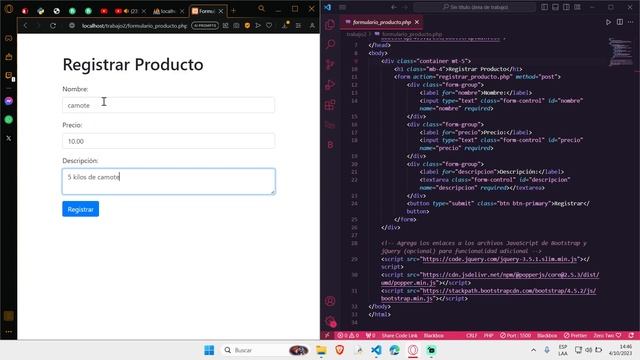
Task: Open Customize Layout icon in VS Code
Action: click(577, 7)
